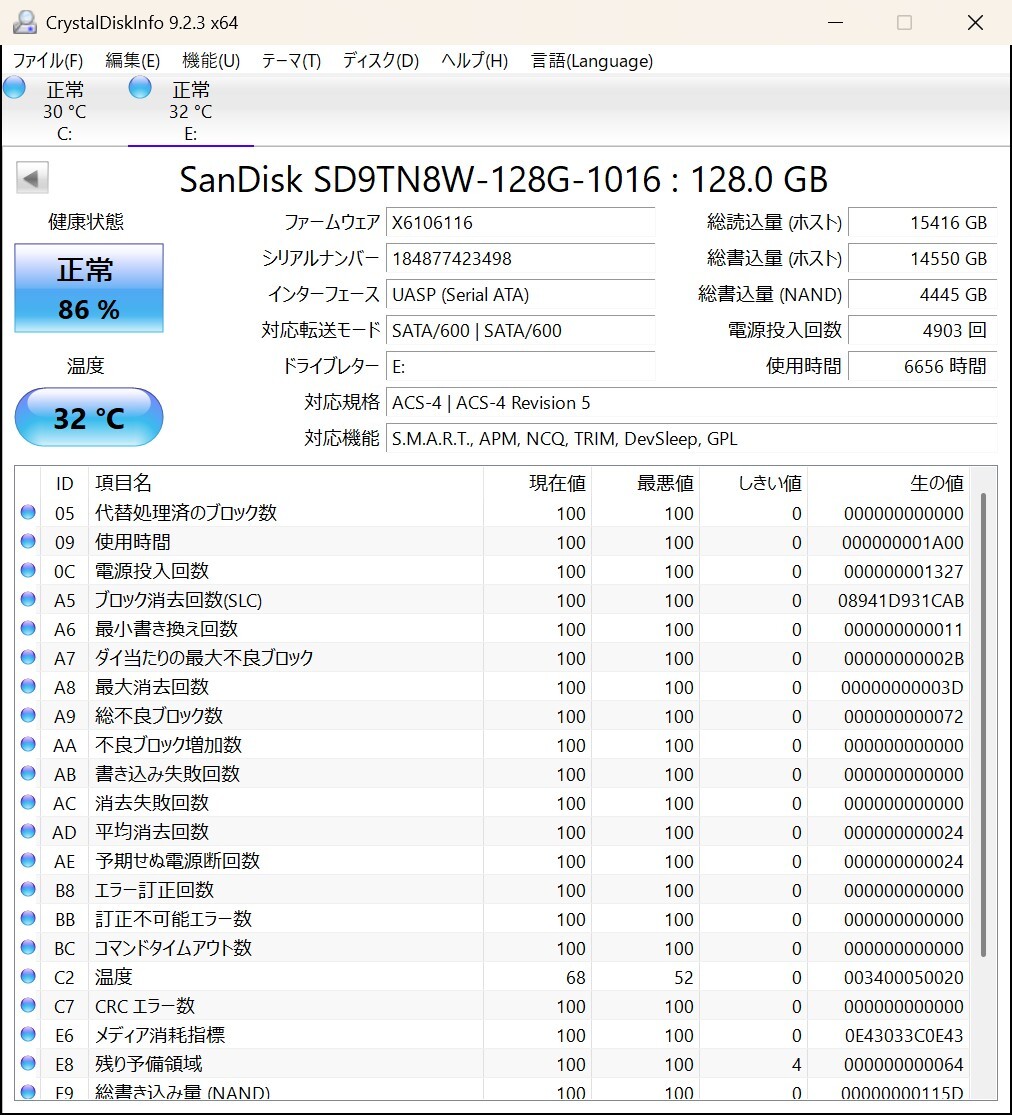Click the serial number field 184877423498
This screenshot has width=1012, height=1115.
(521, 258)
